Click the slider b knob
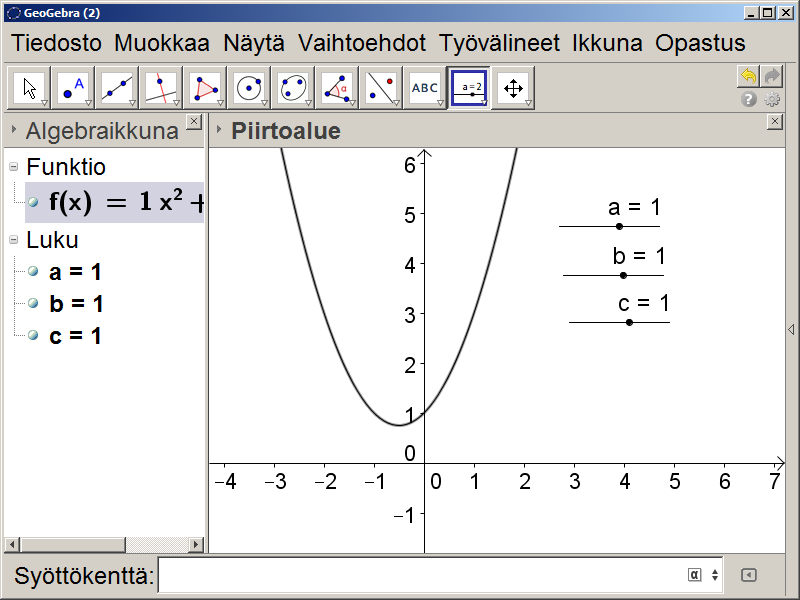This screenshot has width=800, height=600. pos(623,276)
